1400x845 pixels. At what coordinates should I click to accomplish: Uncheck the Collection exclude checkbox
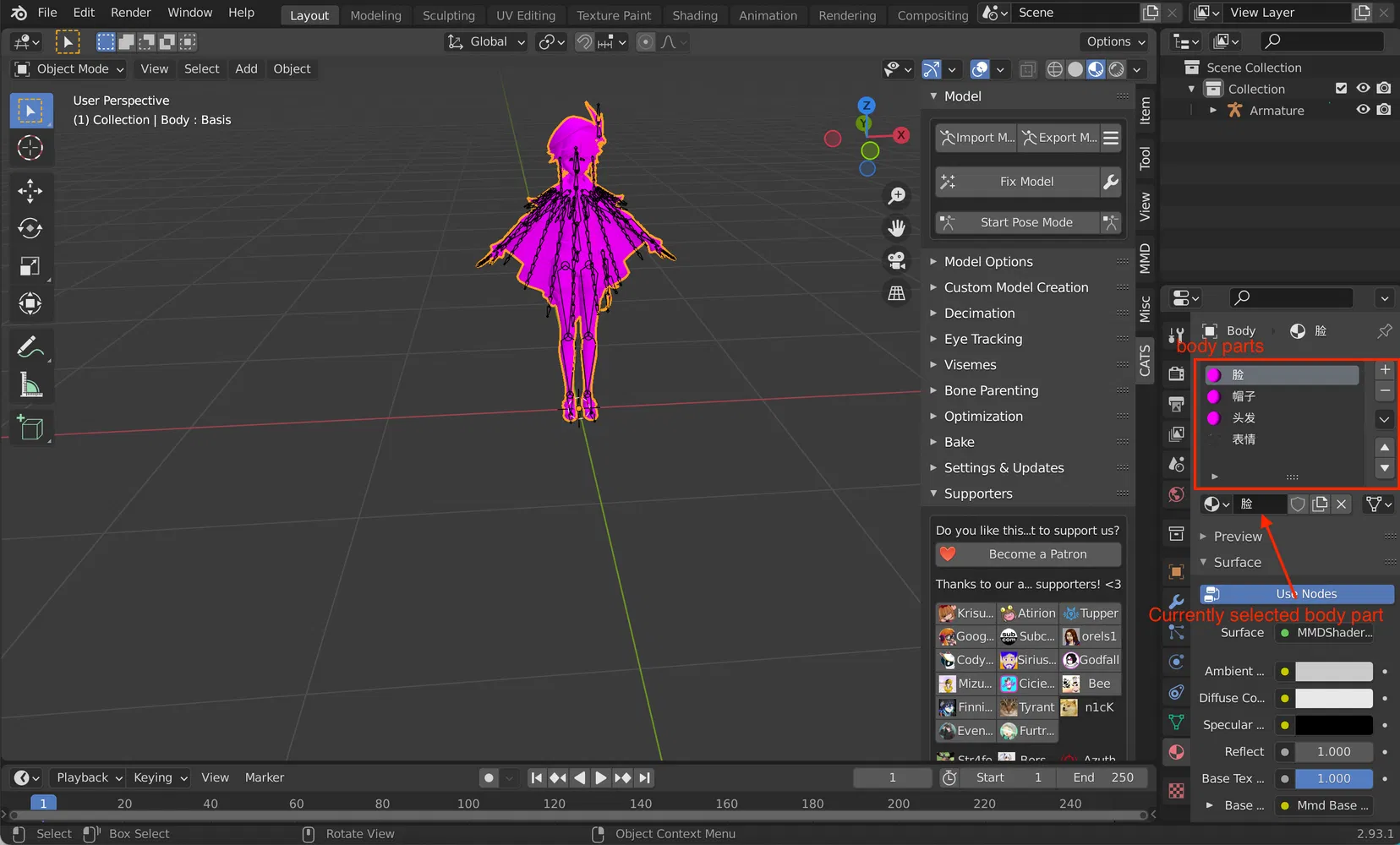1341,89
